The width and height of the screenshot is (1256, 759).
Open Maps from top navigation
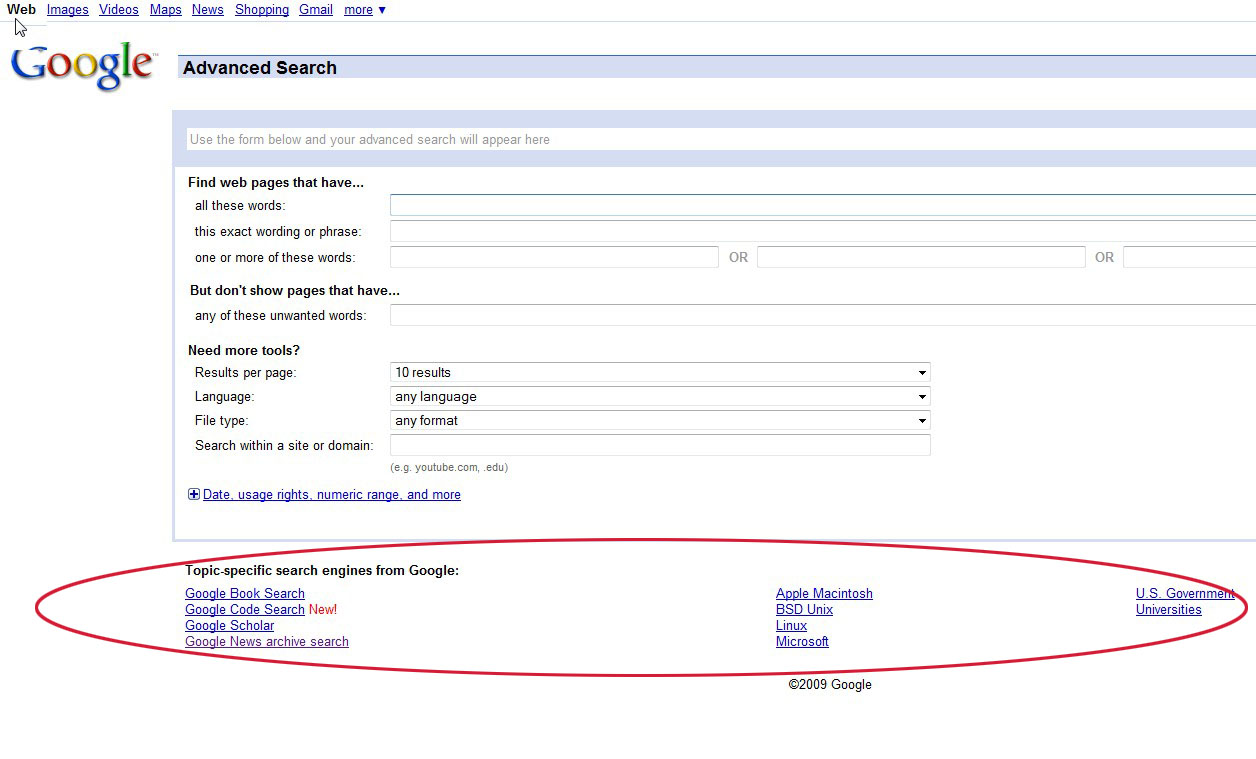[x=166, y=10]
